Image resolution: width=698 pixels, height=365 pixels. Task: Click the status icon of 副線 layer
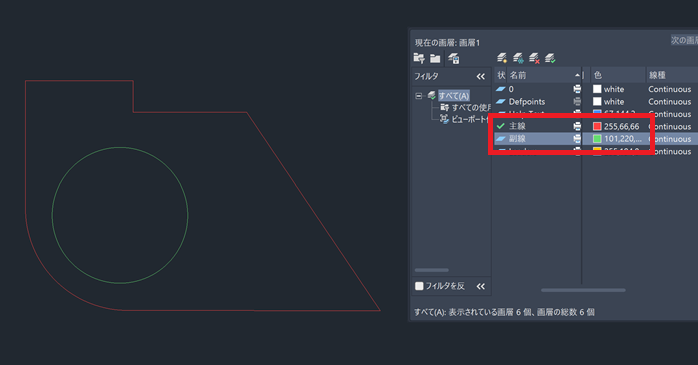(501, 138)
